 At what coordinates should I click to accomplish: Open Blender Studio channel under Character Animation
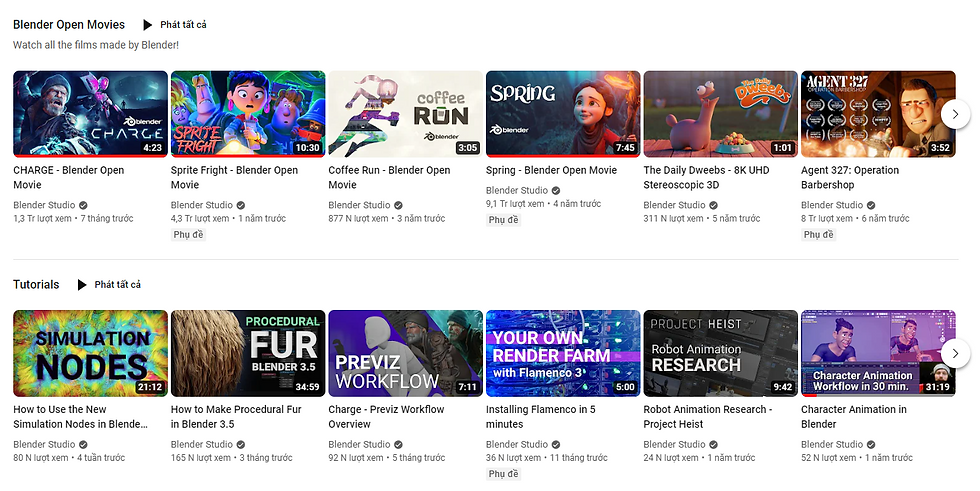click(x=831, y=444)
